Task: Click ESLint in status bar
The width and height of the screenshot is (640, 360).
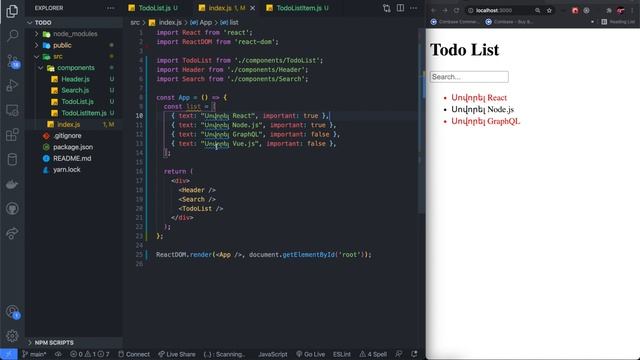Action: 342,354
